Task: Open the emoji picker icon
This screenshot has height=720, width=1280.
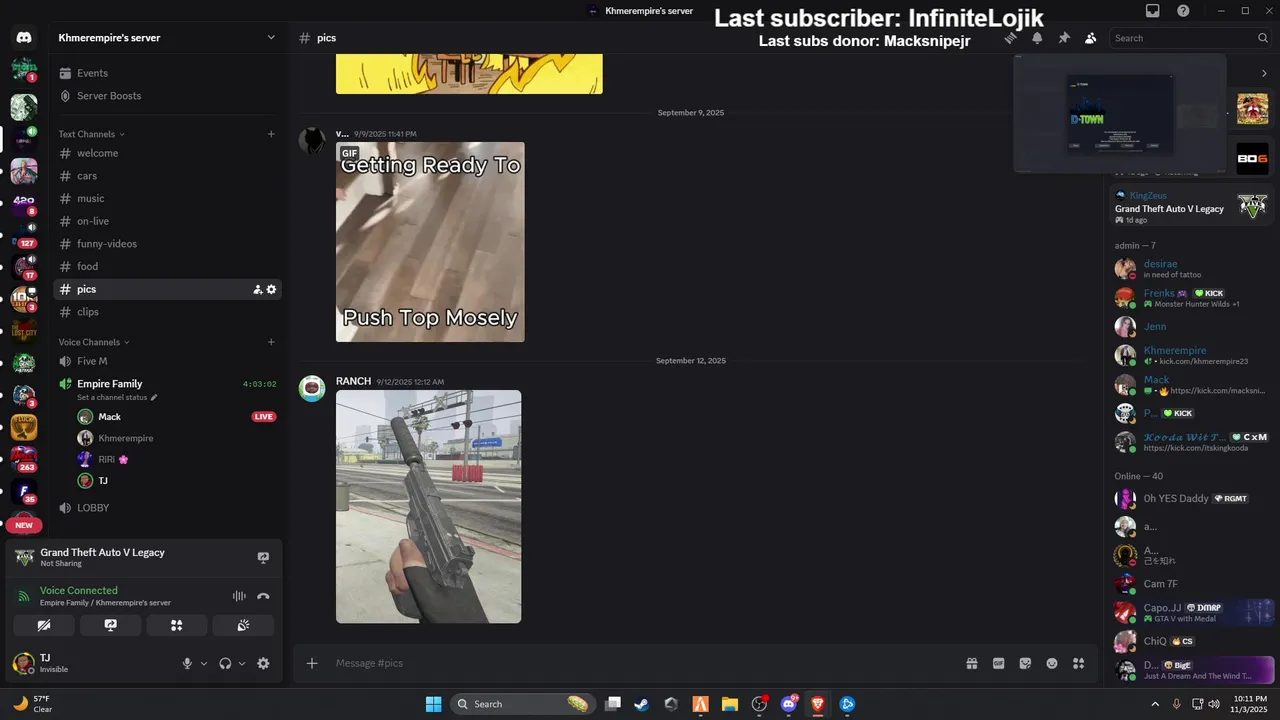Action: pyautogui.click(x=1052, y=663)
